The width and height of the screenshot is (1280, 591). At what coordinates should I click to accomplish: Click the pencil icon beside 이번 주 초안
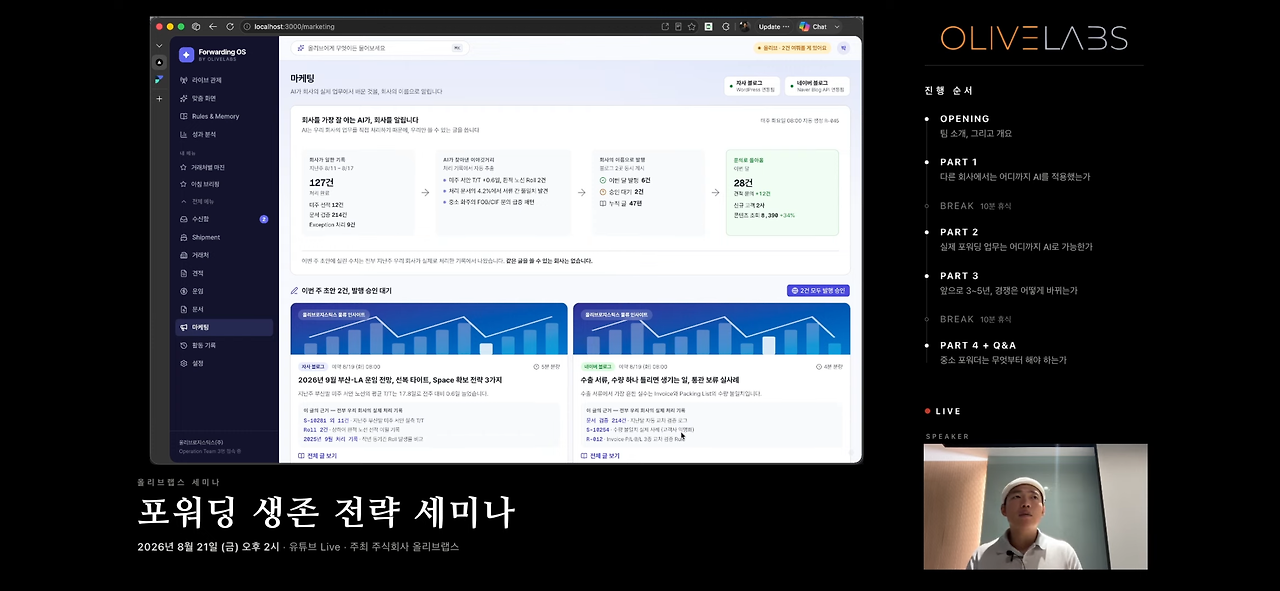tap(294, 290)
